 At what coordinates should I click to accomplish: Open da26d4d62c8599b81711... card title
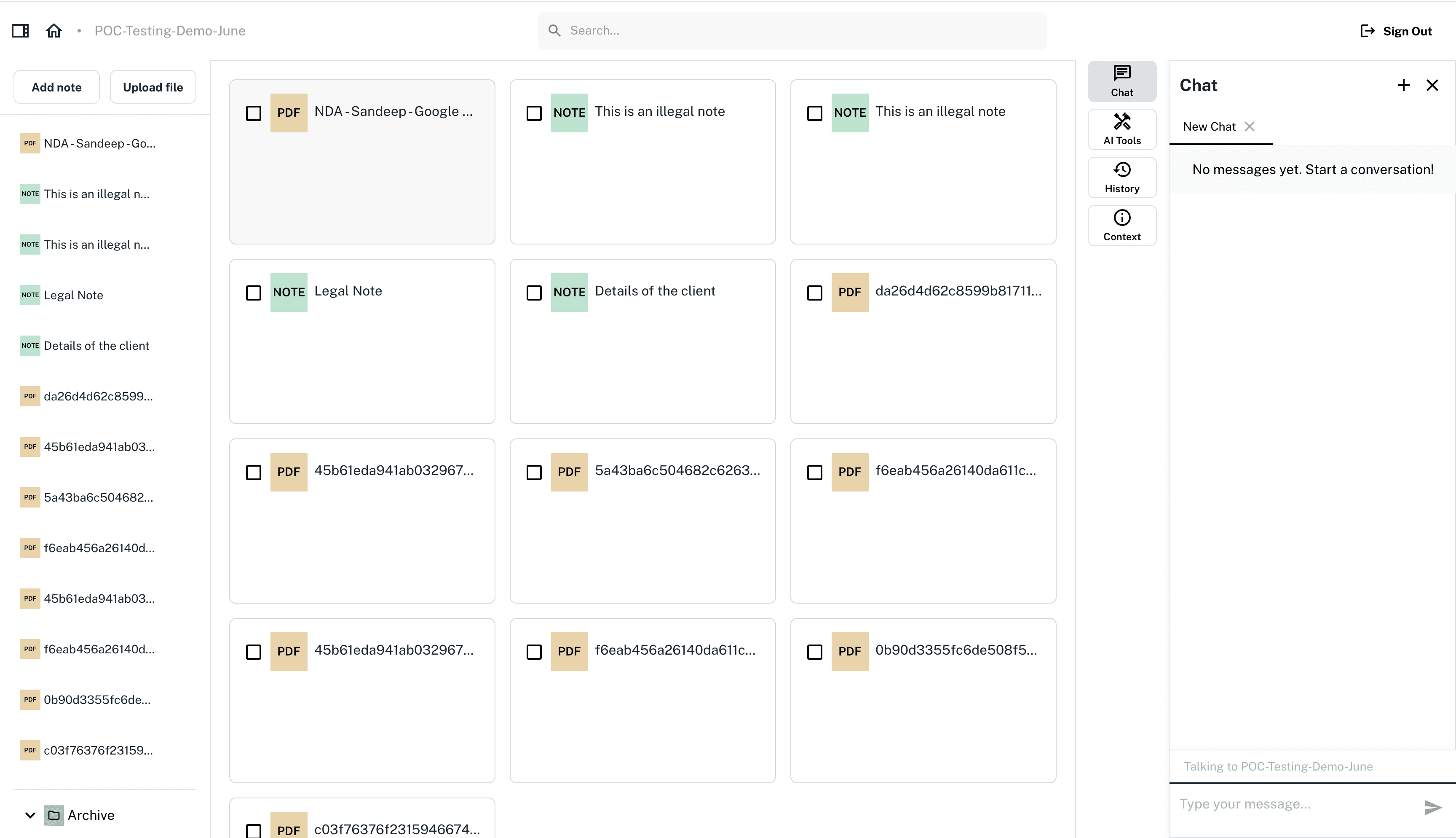(958, 291)
